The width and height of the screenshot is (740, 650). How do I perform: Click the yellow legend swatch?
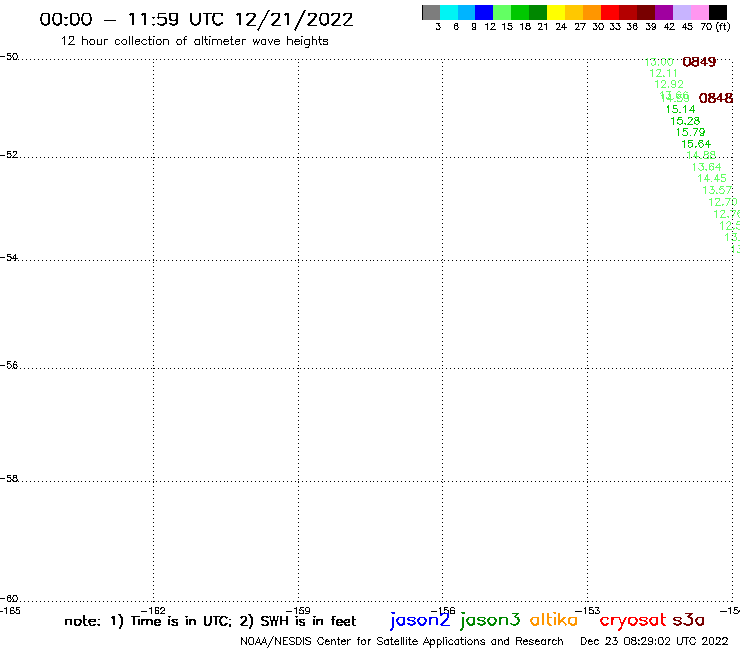pos(556,12)
